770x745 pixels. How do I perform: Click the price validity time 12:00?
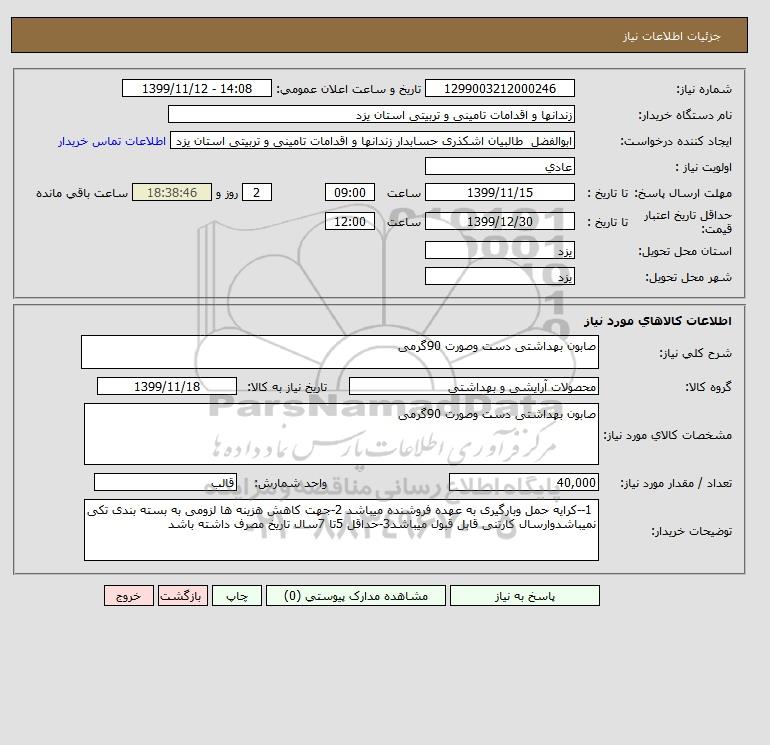[x=350, y=221]
